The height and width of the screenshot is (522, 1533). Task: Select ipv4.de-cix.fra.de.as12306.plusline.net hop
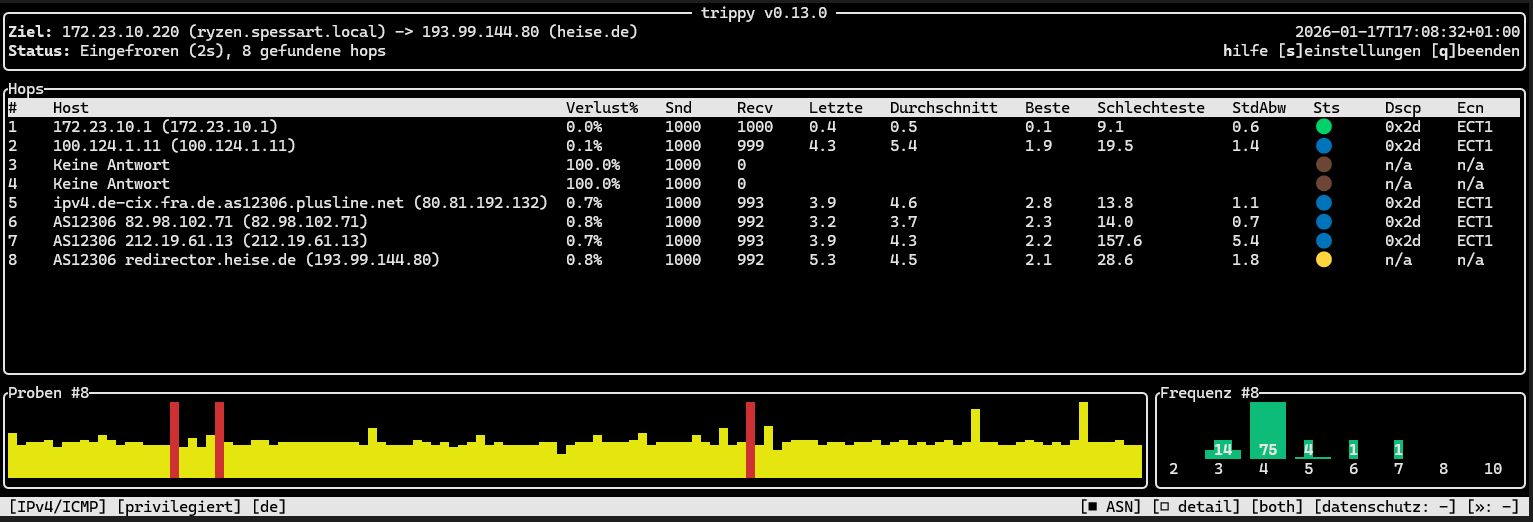[764, 203]
